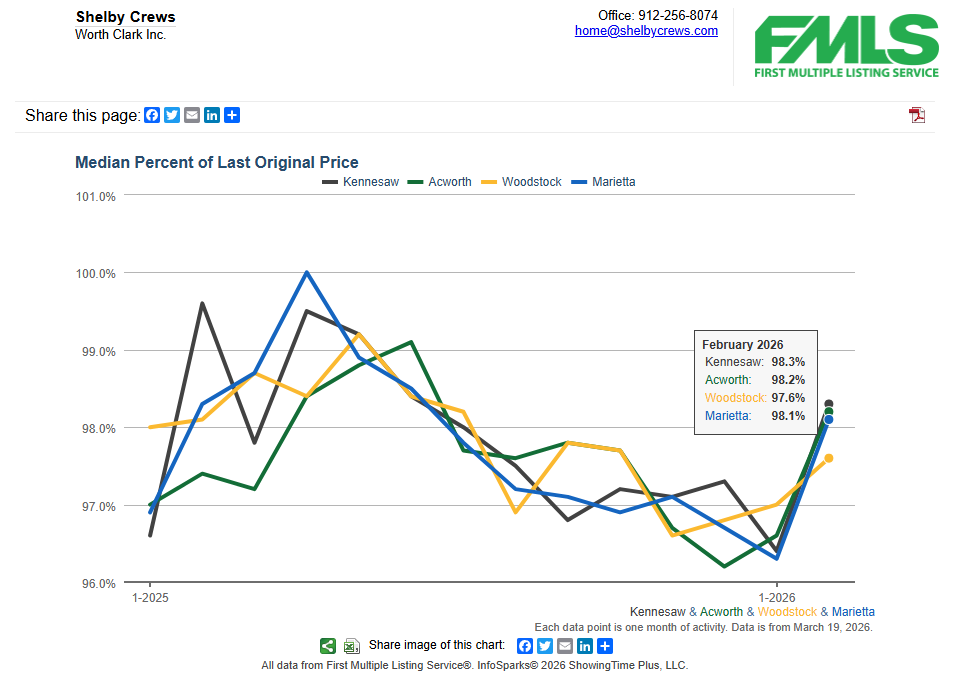
Task: Expand extra share options for the chart image
Action: (x=604, y=646)
